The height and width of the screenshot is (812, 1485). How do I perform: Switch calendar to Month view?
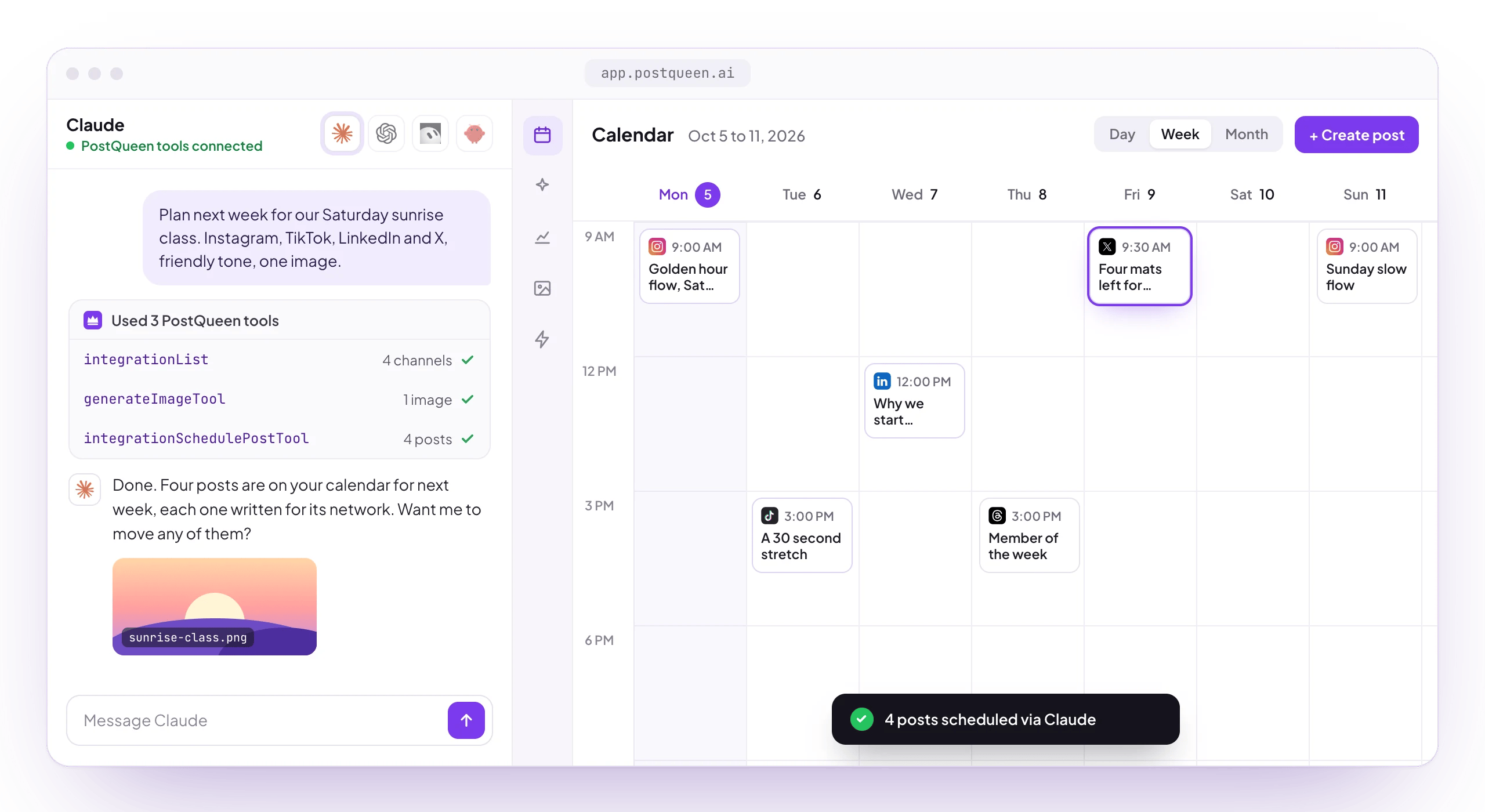pyautogui.click(x=1247, y=135)
